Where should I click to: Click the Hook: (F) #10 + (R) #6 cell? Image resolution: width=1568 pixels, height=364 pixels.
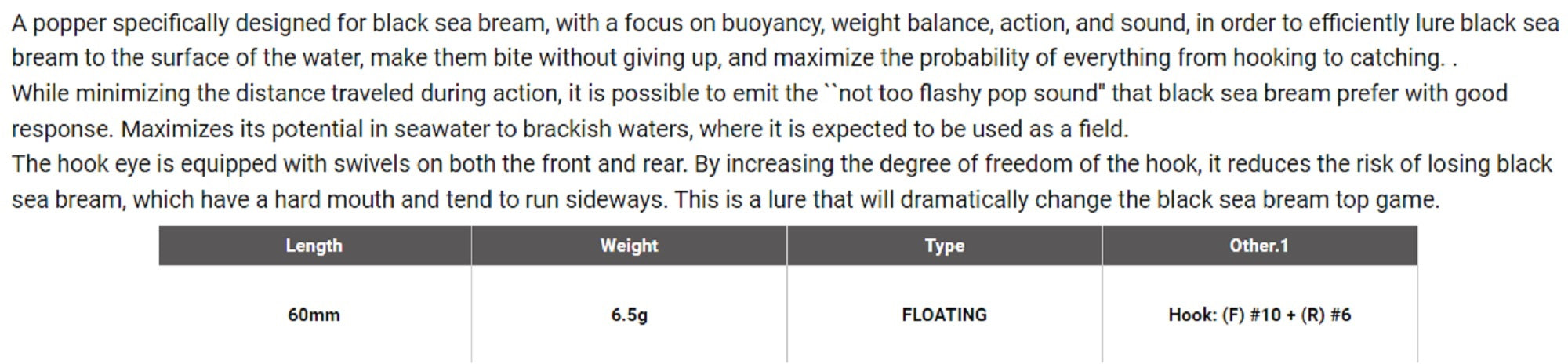coord(1259,315)
